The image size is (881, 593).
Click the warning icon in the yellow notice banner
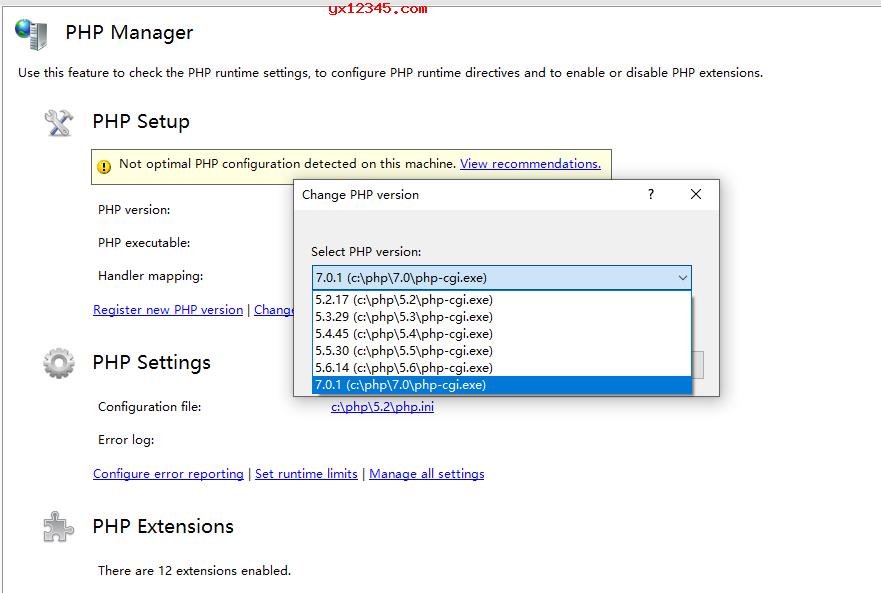[x=103, y=166]
